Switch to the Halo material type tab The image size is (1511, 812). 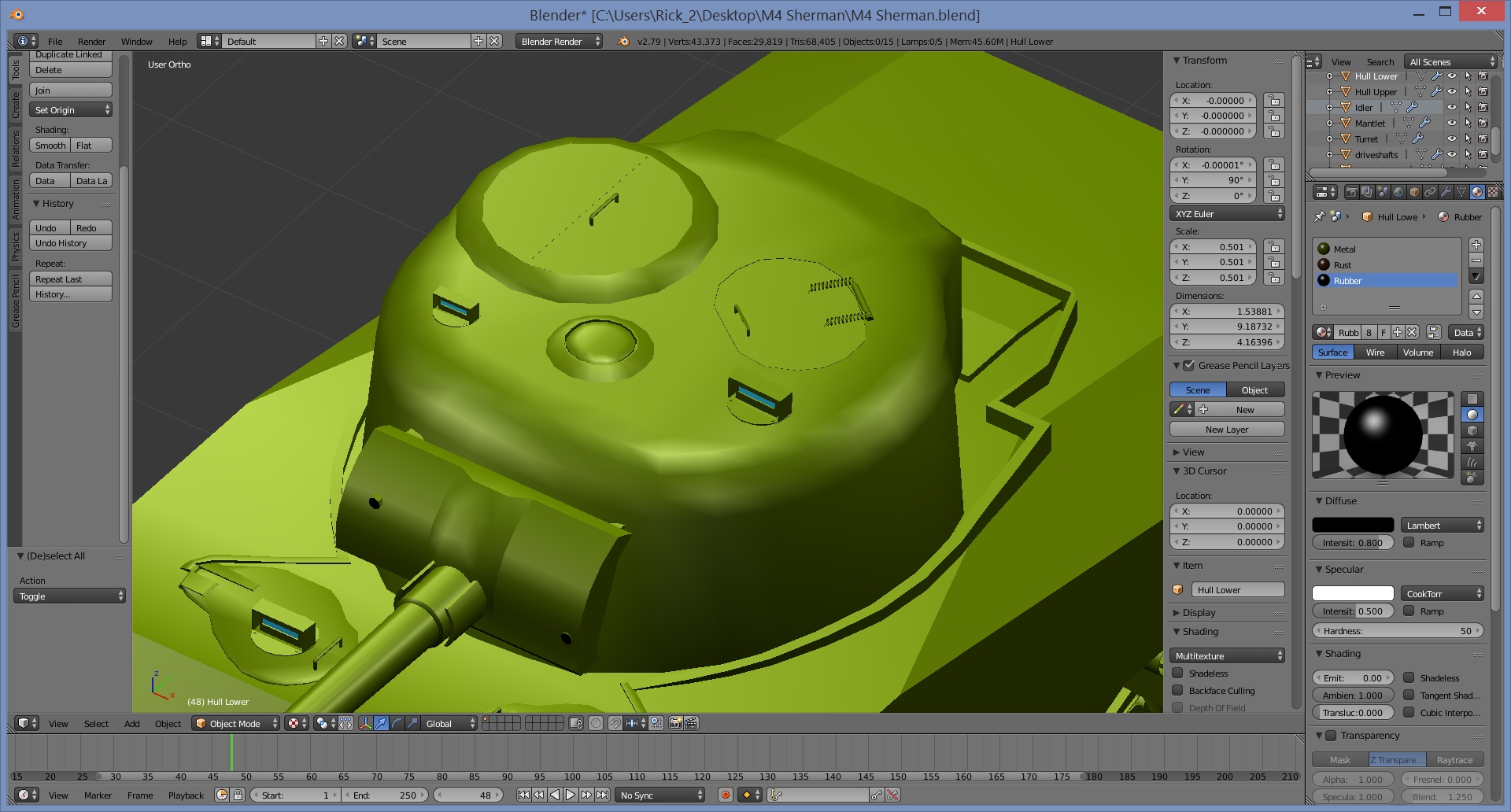[1461, 352]
